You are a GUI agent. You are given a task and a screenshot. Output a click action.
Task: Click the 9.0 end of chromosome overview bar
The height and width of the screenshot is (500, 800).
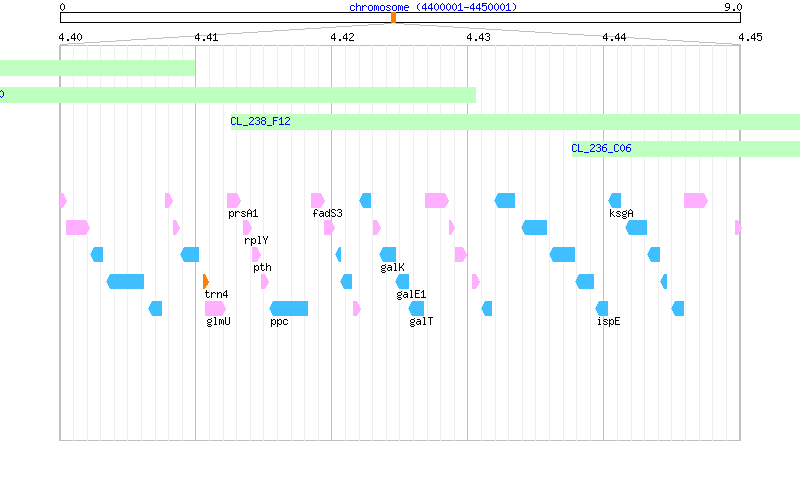[x=733, y=7]
